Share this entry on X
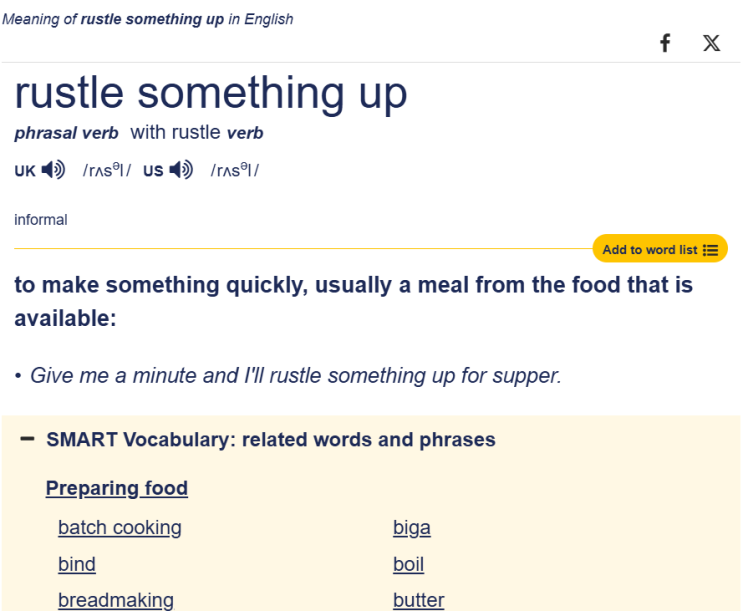743x611 pixels. [x=711, y=43]
